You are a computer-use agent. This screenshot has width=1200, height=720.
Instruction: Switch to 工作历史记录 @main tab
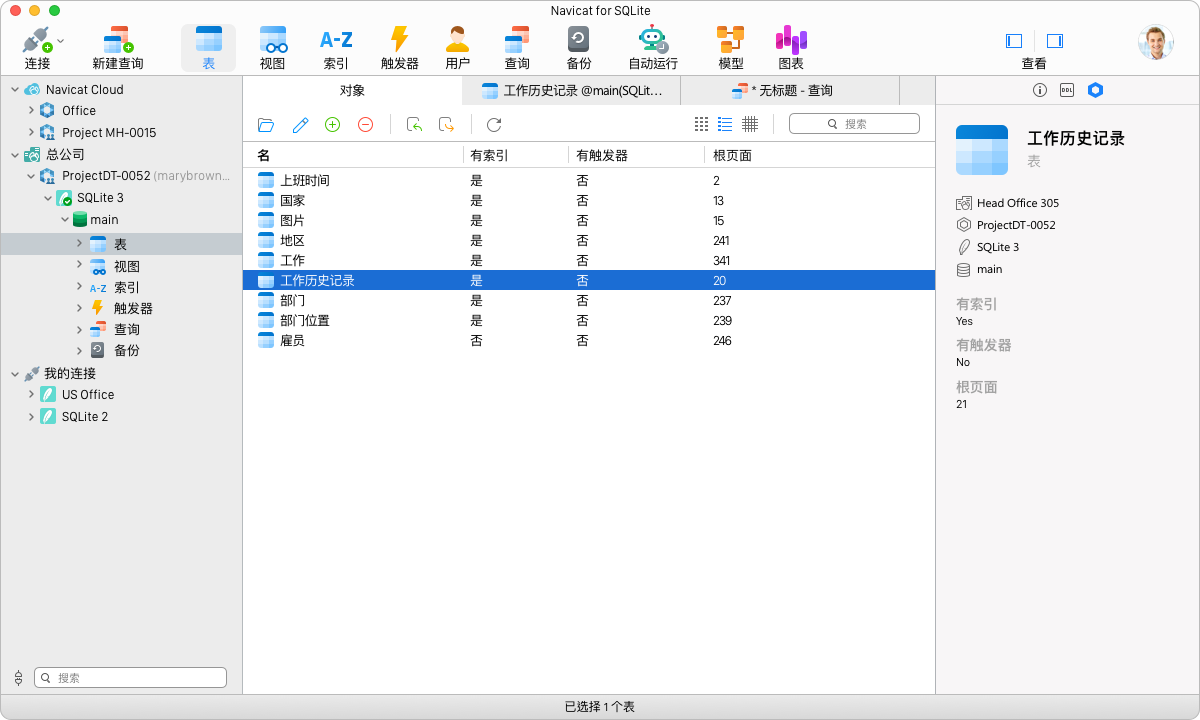[x=572, y=90]
